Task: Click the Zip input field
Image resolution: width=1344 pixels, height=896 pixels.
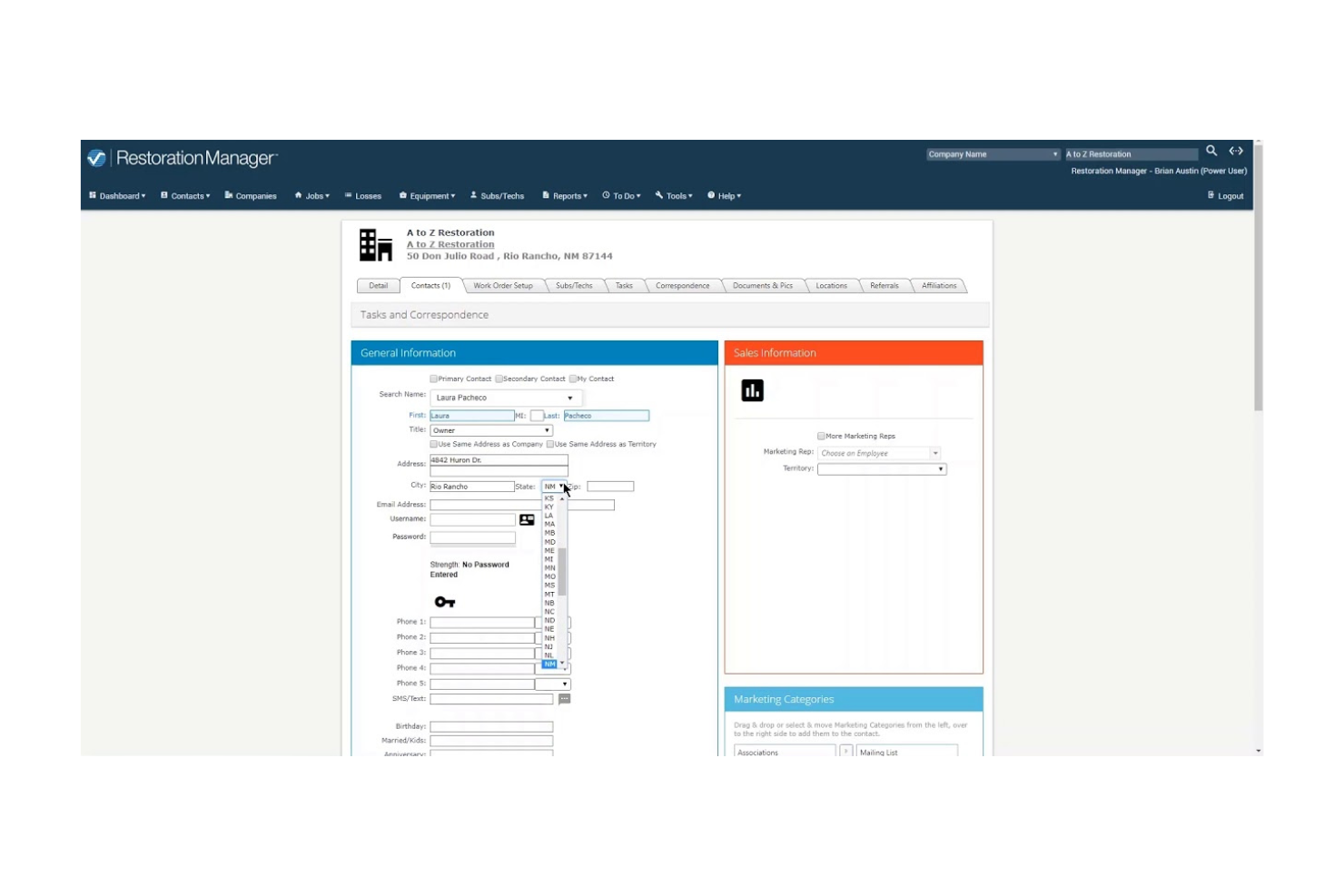Action: tap(610, 487)
